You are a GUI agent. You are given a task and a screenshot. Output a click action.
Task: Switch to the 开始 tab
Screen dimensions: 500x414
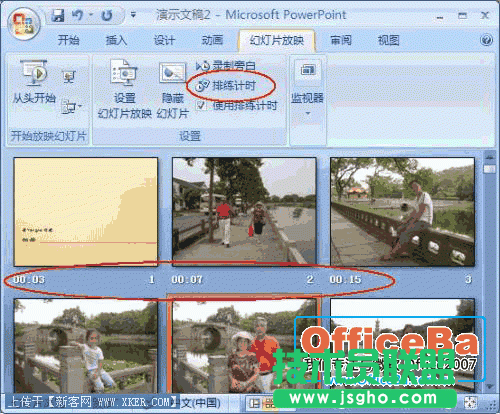pos(68,40)
